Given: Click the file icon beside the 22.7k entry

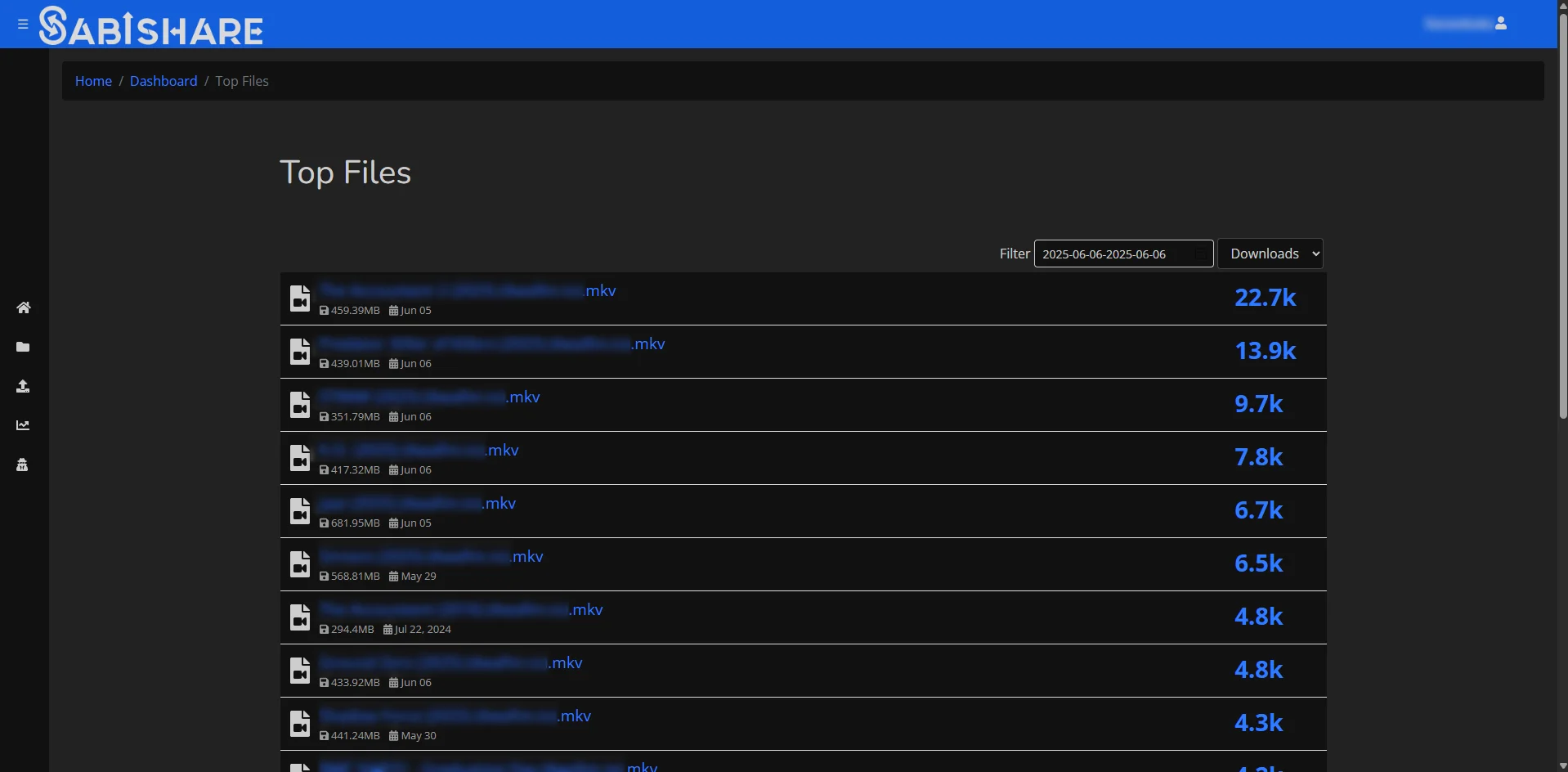Looking at the screenshot, I should [x=299, y=298].
